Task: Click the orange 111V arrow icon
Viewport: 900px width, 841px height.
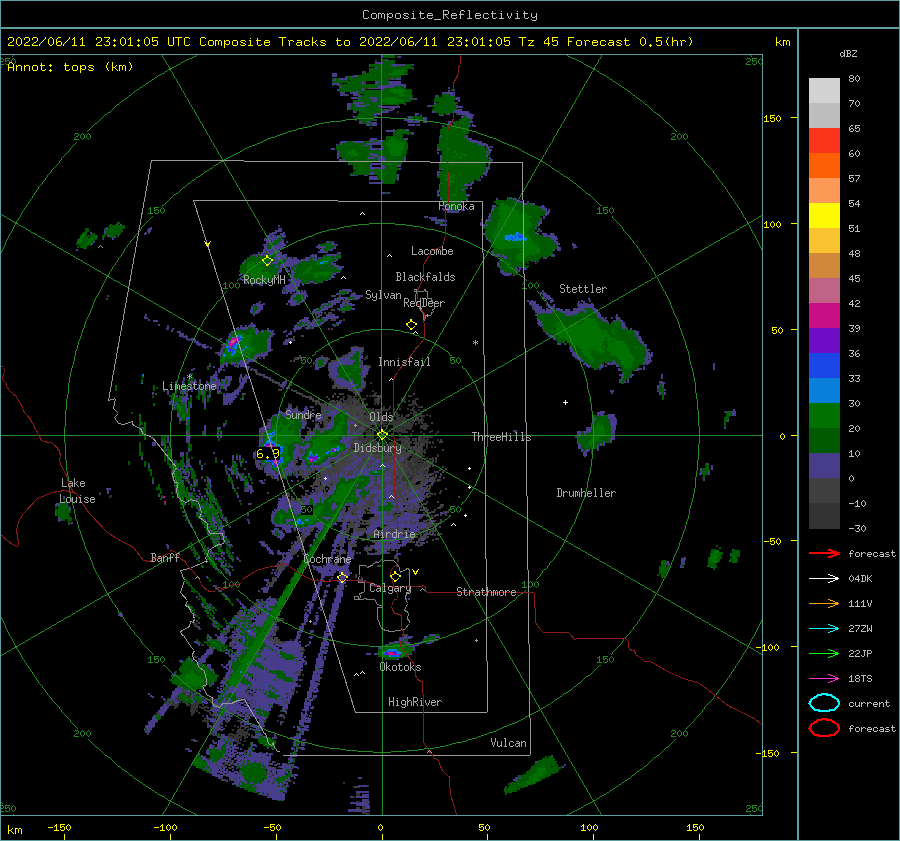Action: point(824,603)
